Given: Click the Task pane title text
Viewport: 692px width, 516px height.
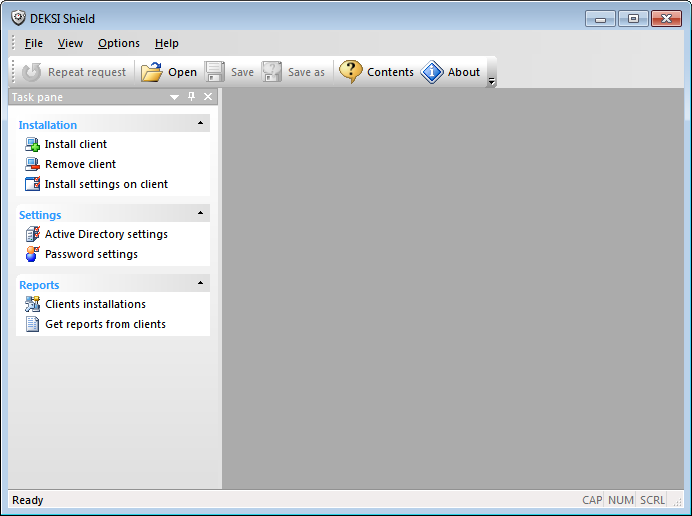Looking at the screenshot, I should click(x=37, y=97).
